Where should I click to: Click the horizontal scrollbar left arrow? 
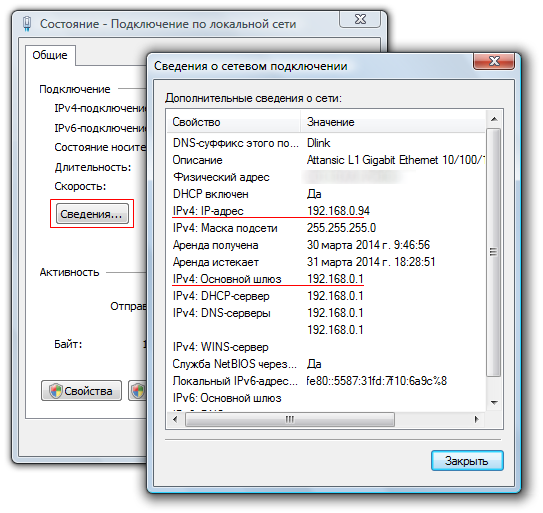175,419
